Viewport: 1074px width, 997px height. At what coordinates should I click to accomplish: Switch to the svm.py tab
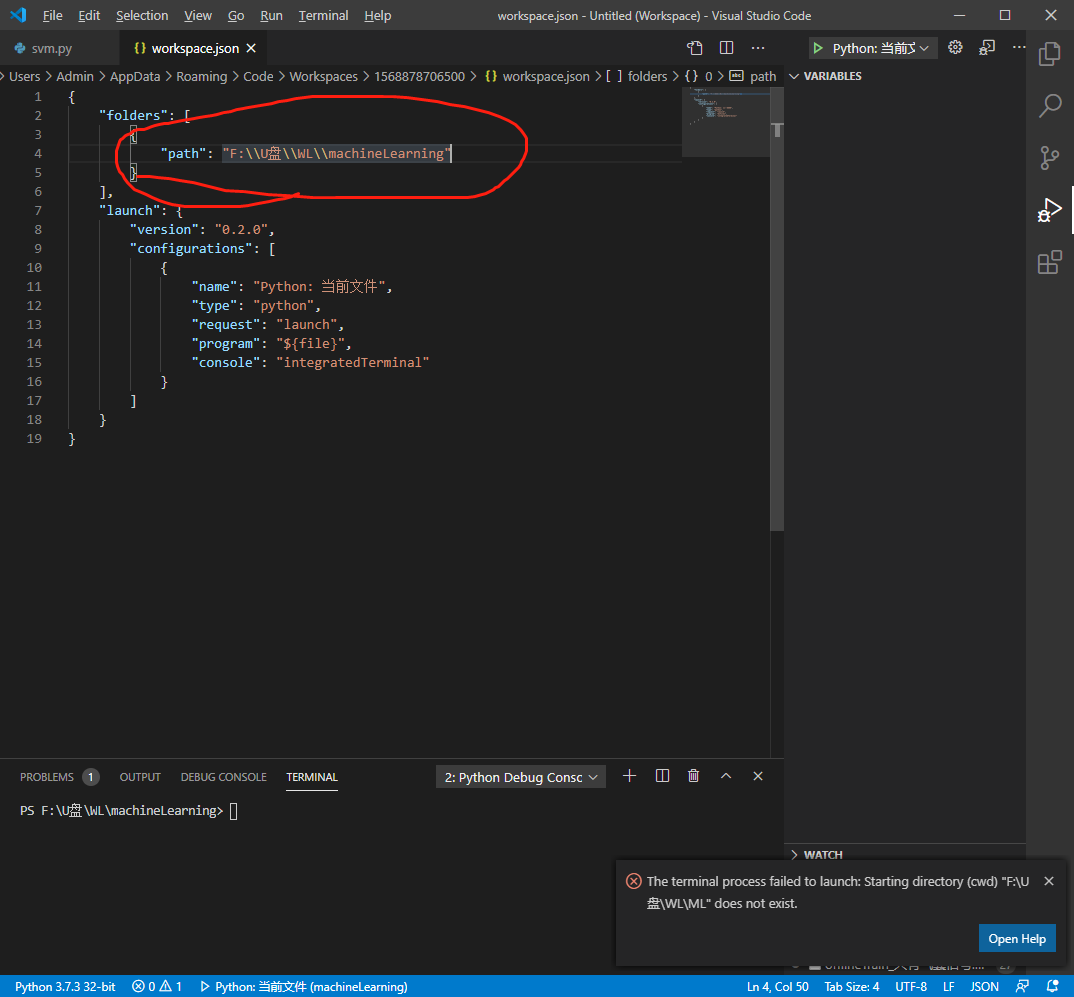point(50,47)
